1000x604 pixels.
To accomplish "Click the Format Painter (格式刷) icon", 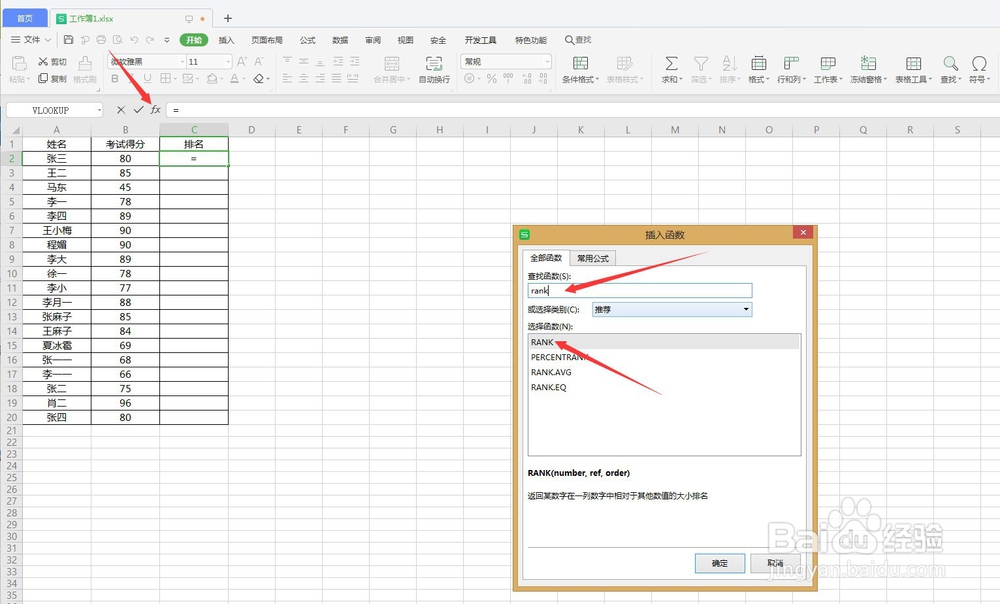I will [x=85, y=63].
